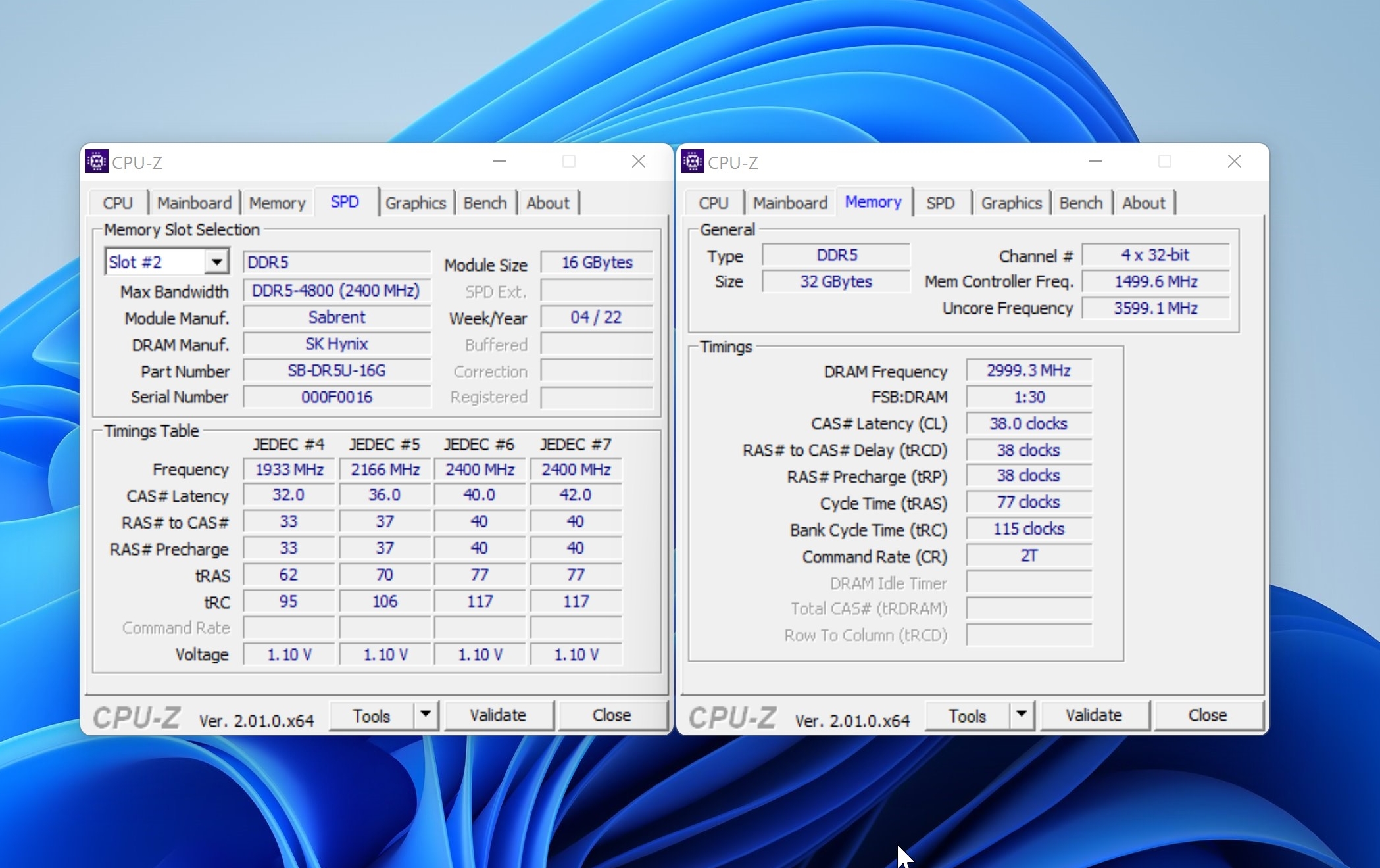
Task: Open Bench tab in left window
Action: [485, 203]
